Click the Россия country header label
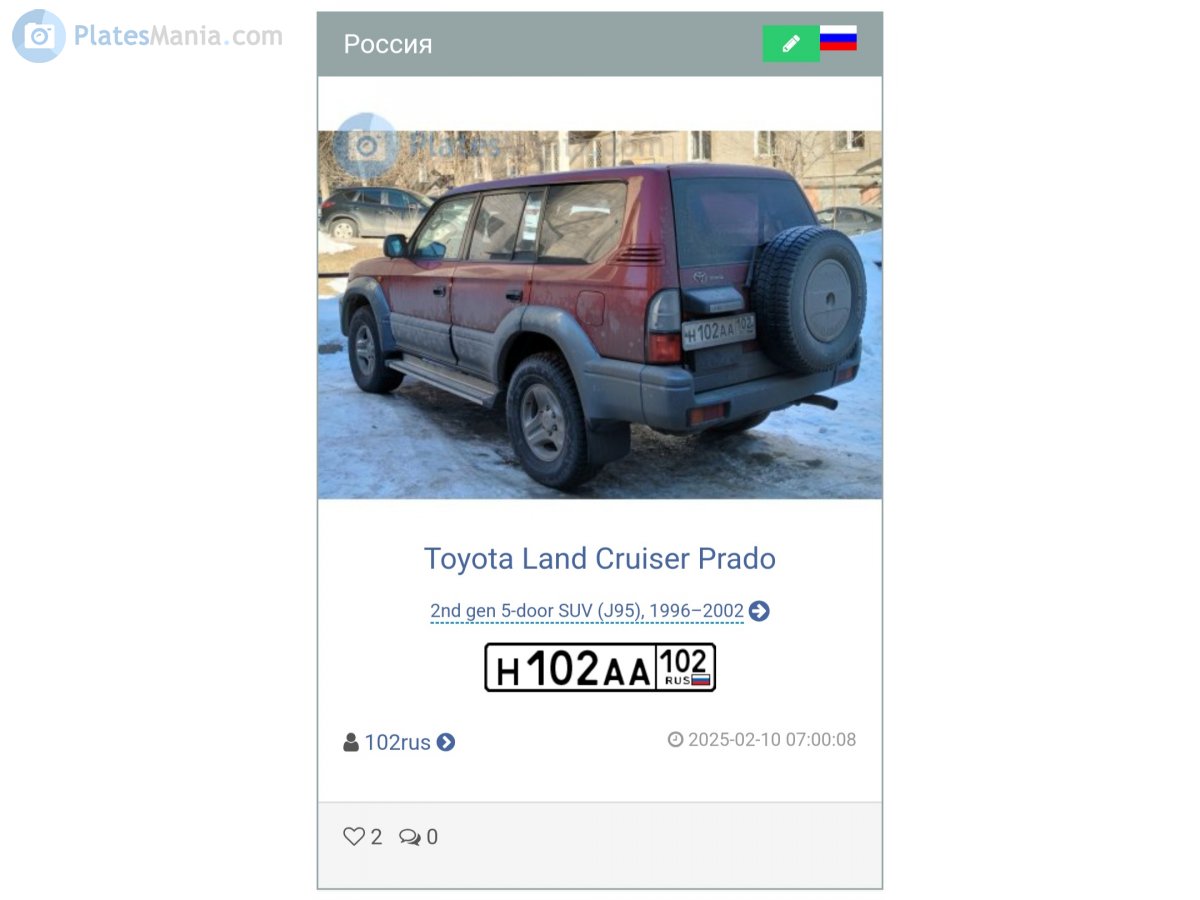Image resolution: width=1200 pixels, height=900 pixels. point(388,44)
